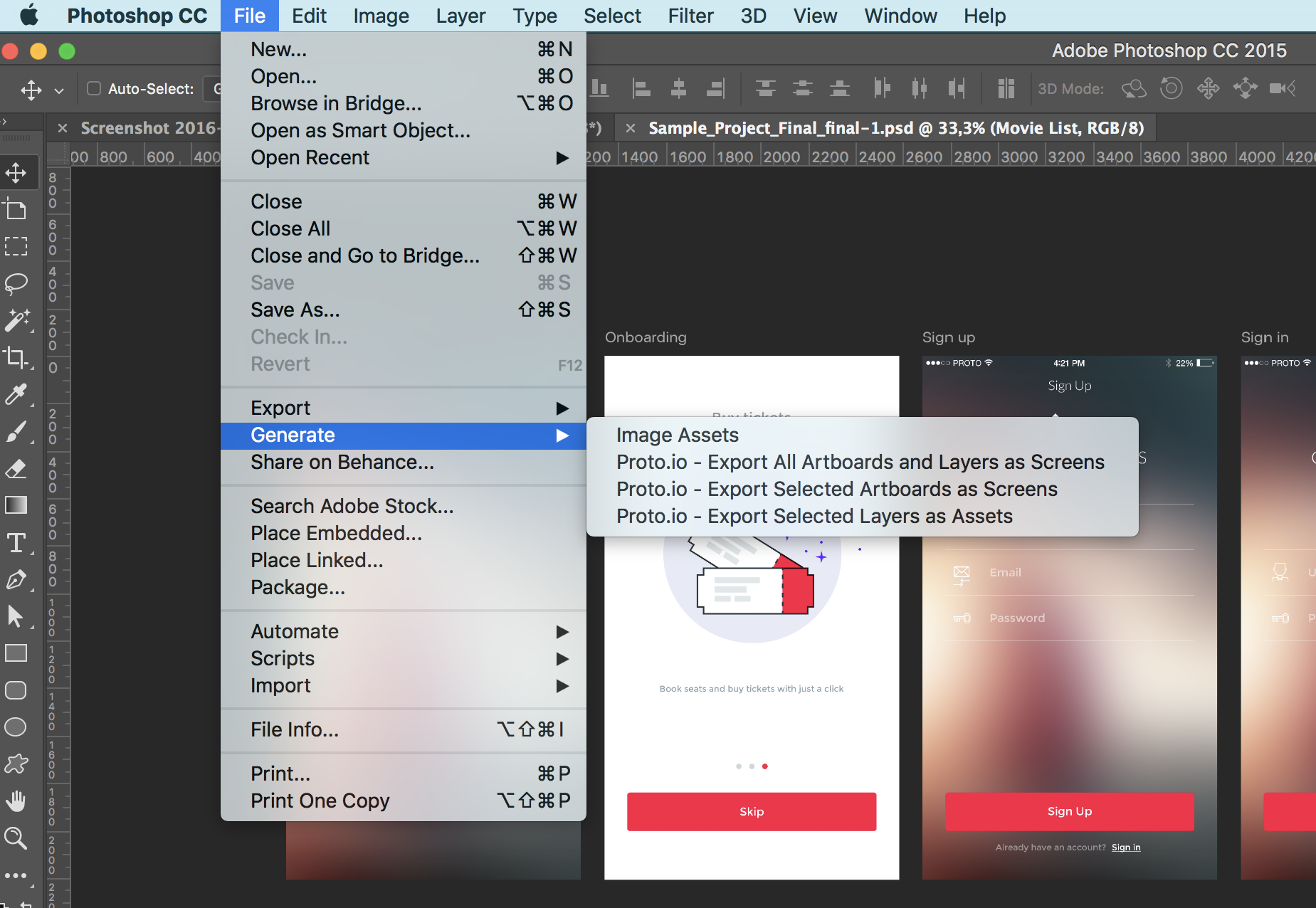Close the Screenshot 2016 document tab

(x=63, y=128)
